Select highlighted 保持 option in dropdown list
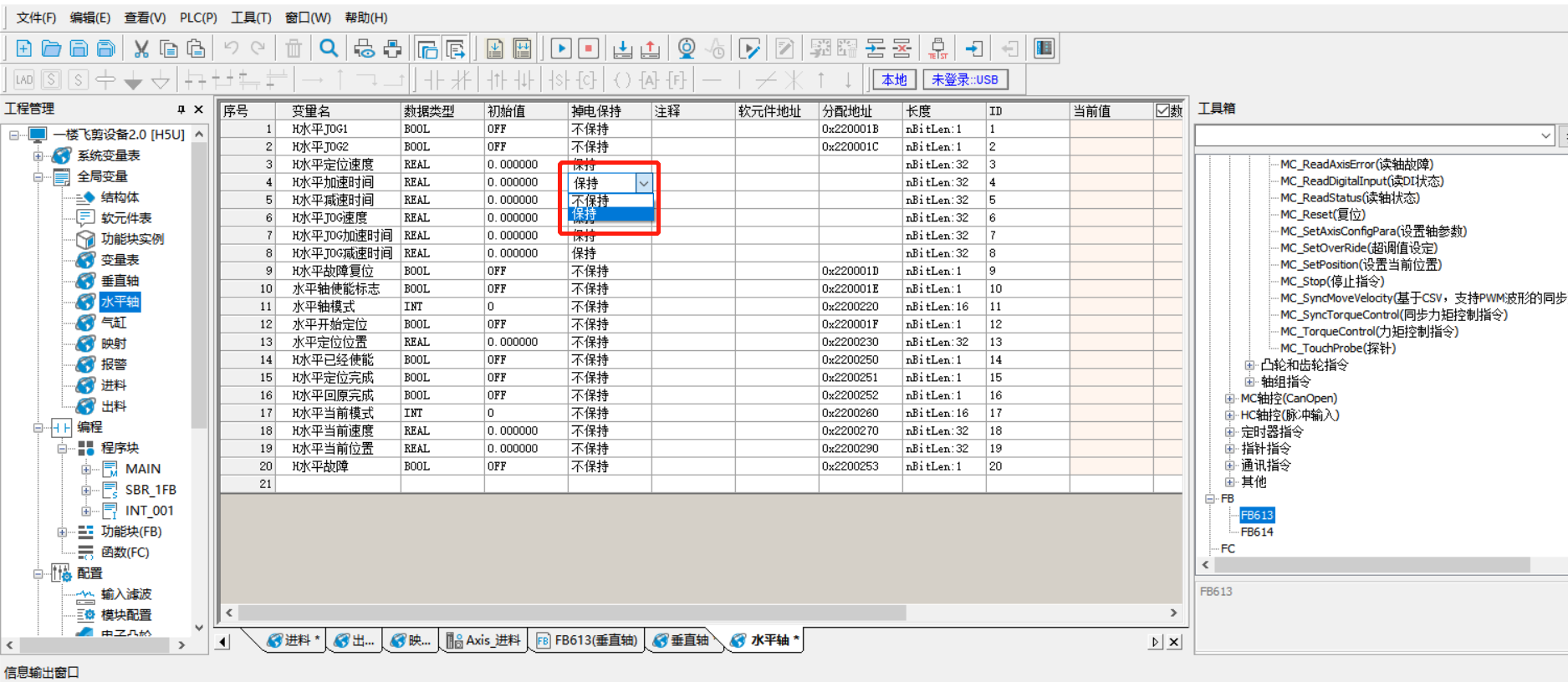1568x682 pixels. (610, 214)
